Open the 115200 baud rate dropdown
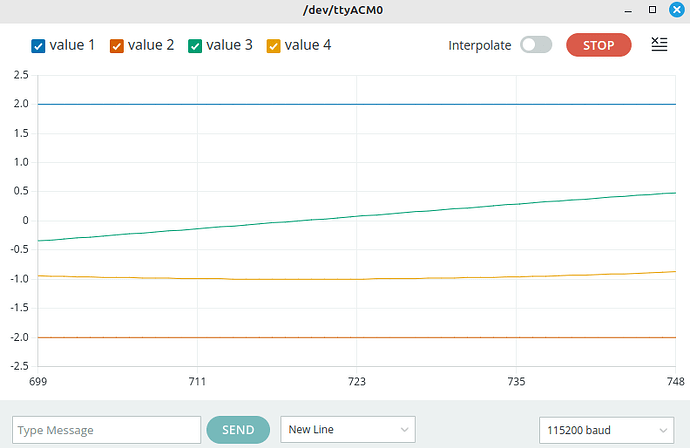 (606, 430)
